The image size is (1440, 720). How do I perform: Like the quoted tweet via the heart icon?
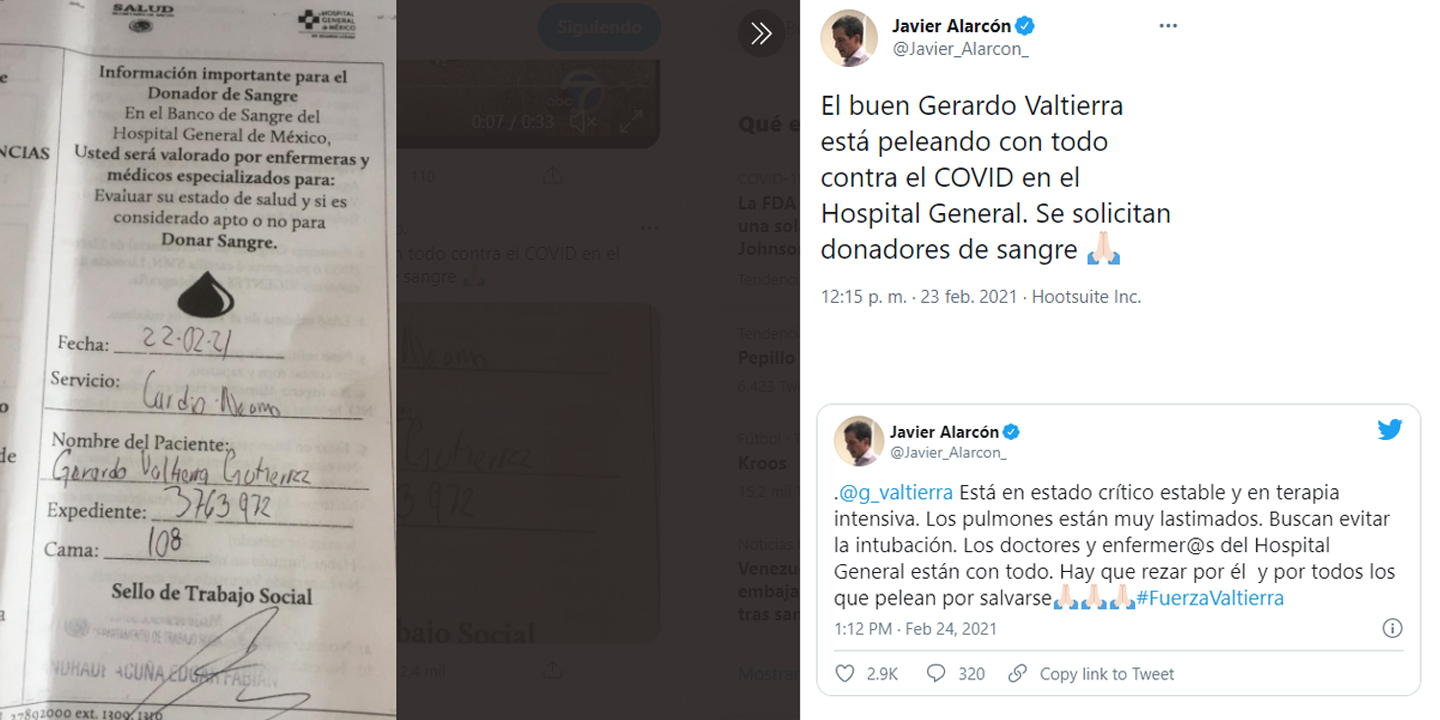(844, 674)
